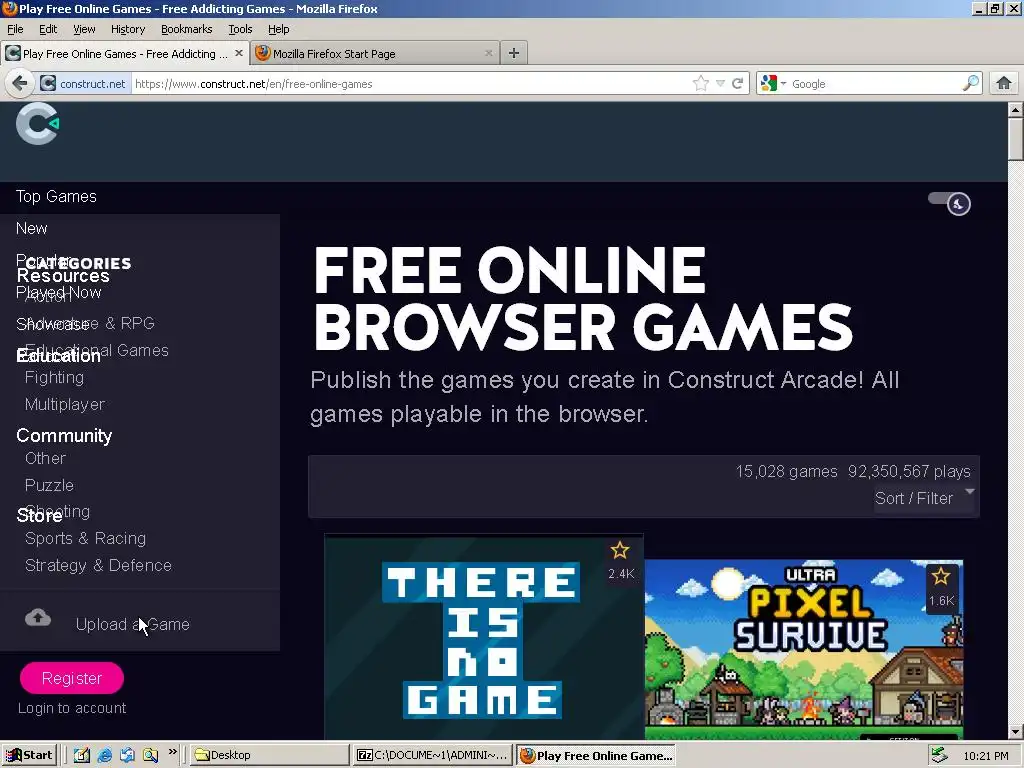Open the File menu
1024x768 pixels.
coord(15,29)
